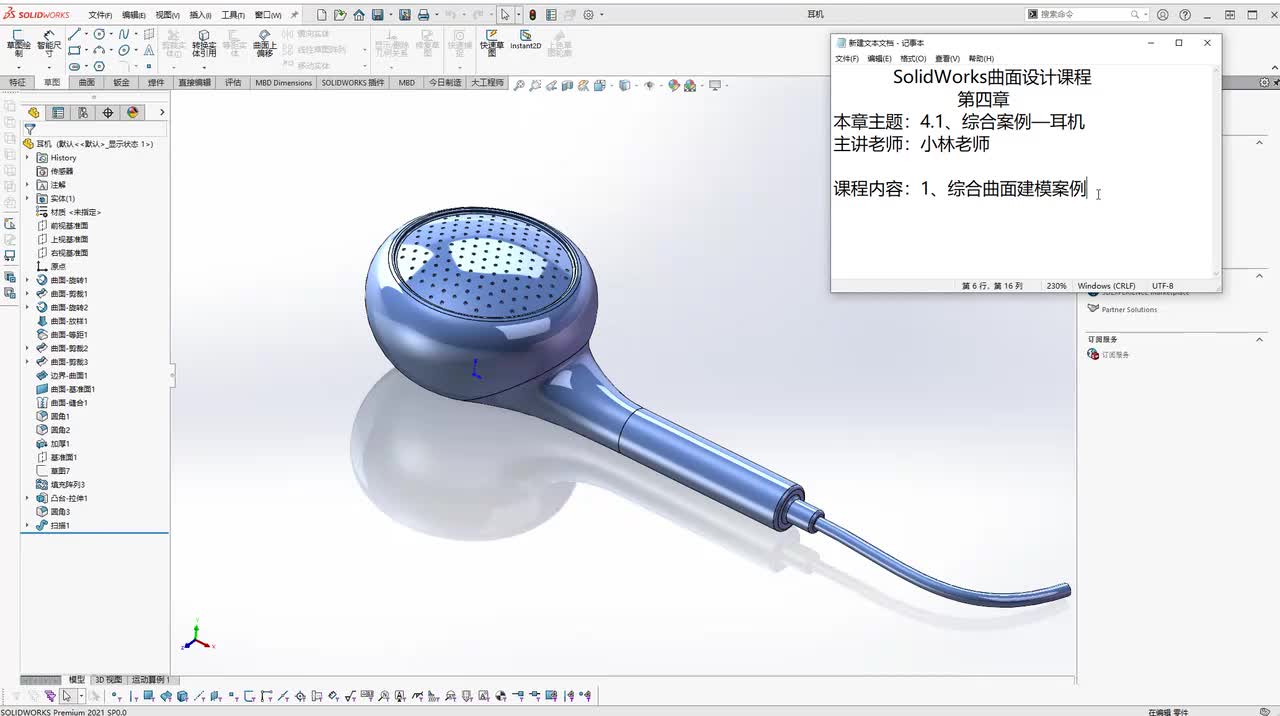Click the rebuild traffic light icon
The width and height of the screenshot is (1280, 716).
coord(532,15)
